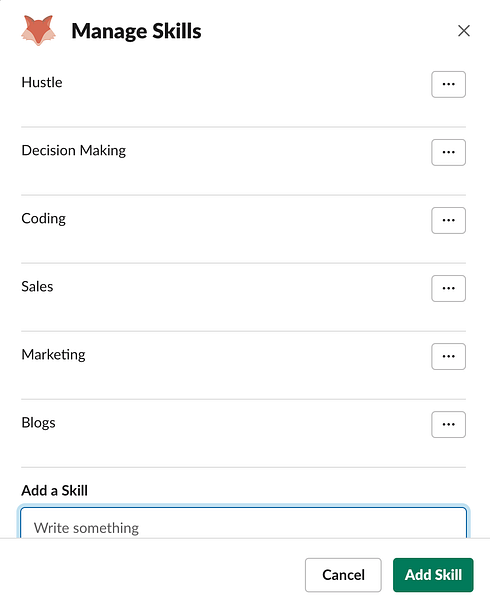The height and width of the screenshot is (600, 490).
Task: Click the Blogs skill name
Action: [38, 423]
